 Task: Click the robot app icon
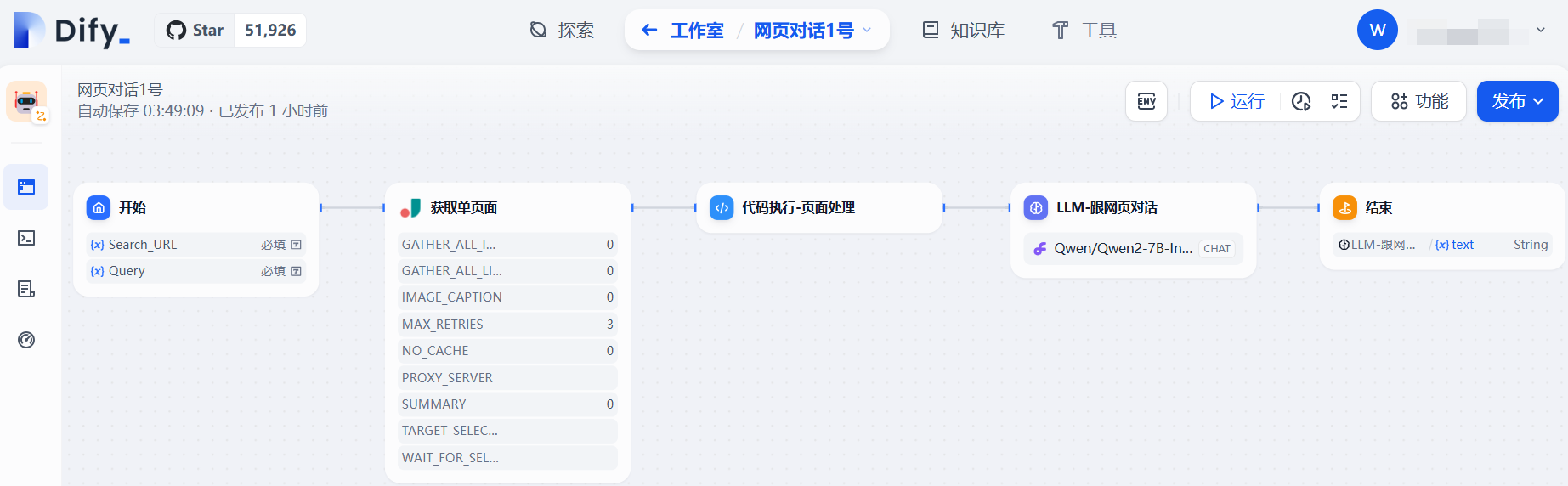(26, 101)
